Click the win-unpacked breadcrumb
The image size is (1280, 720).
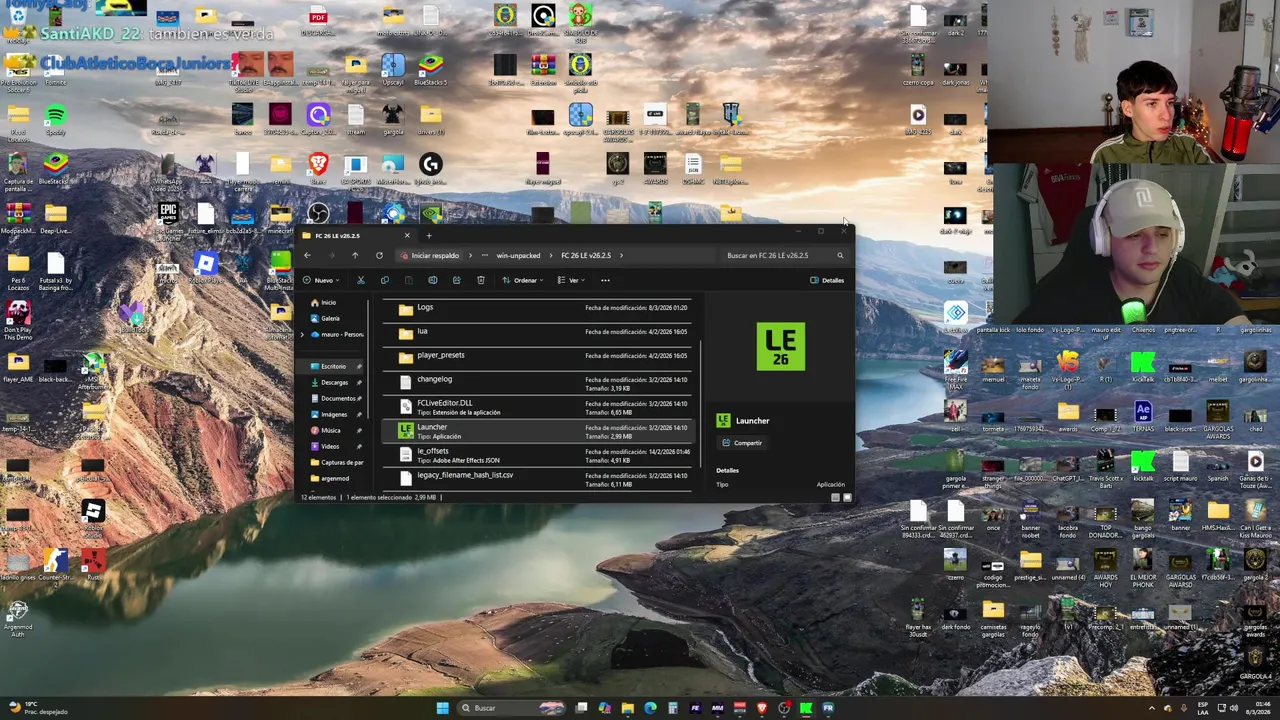[x=518, y=255]
